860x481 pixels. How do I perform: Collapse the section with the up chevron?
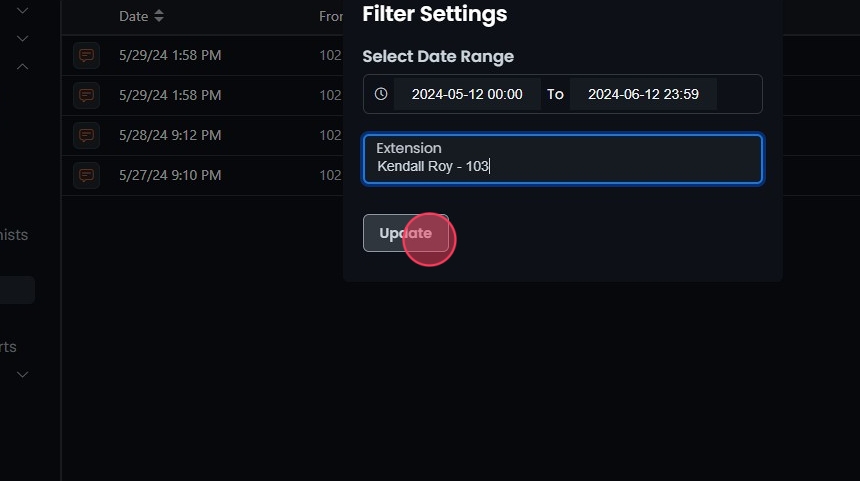pos(23,67)
